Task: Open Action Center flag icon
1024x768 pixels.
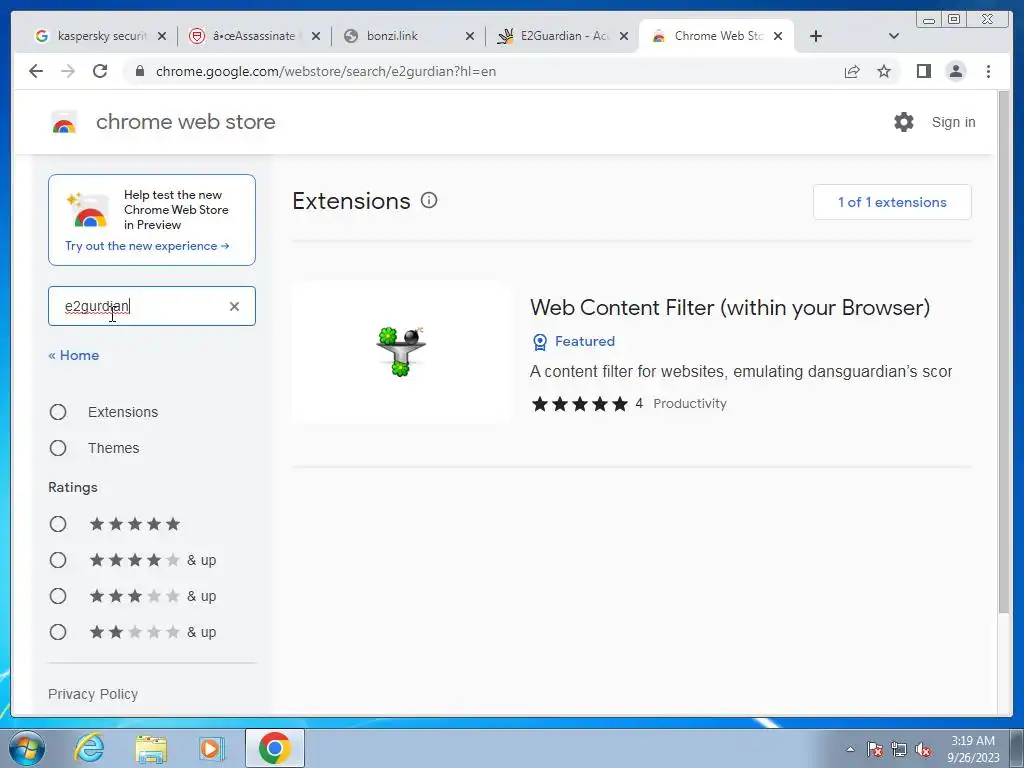Action: (875, 749)
